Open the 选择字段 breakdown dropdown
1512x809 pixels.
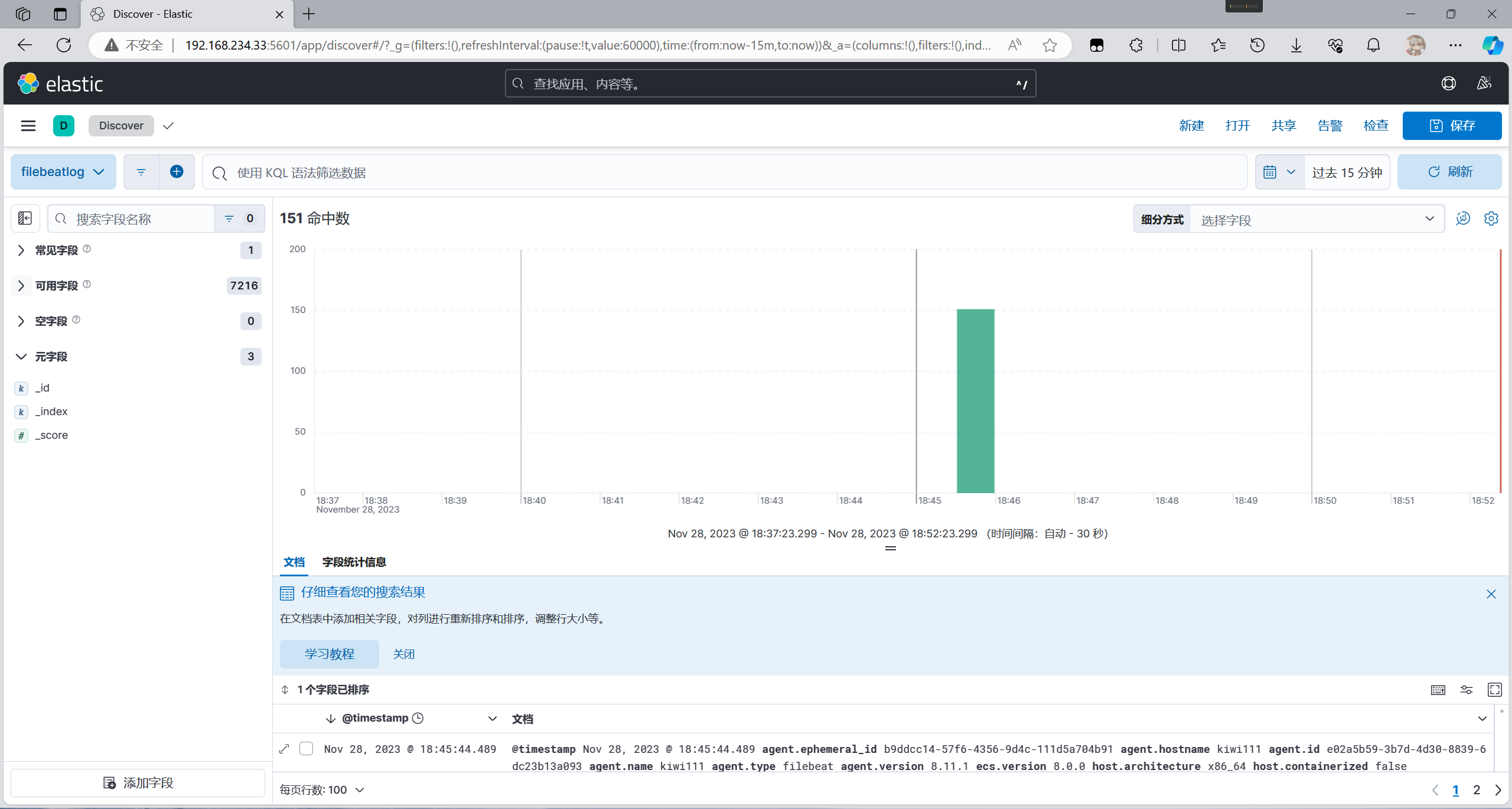(x=1317, y=219)
